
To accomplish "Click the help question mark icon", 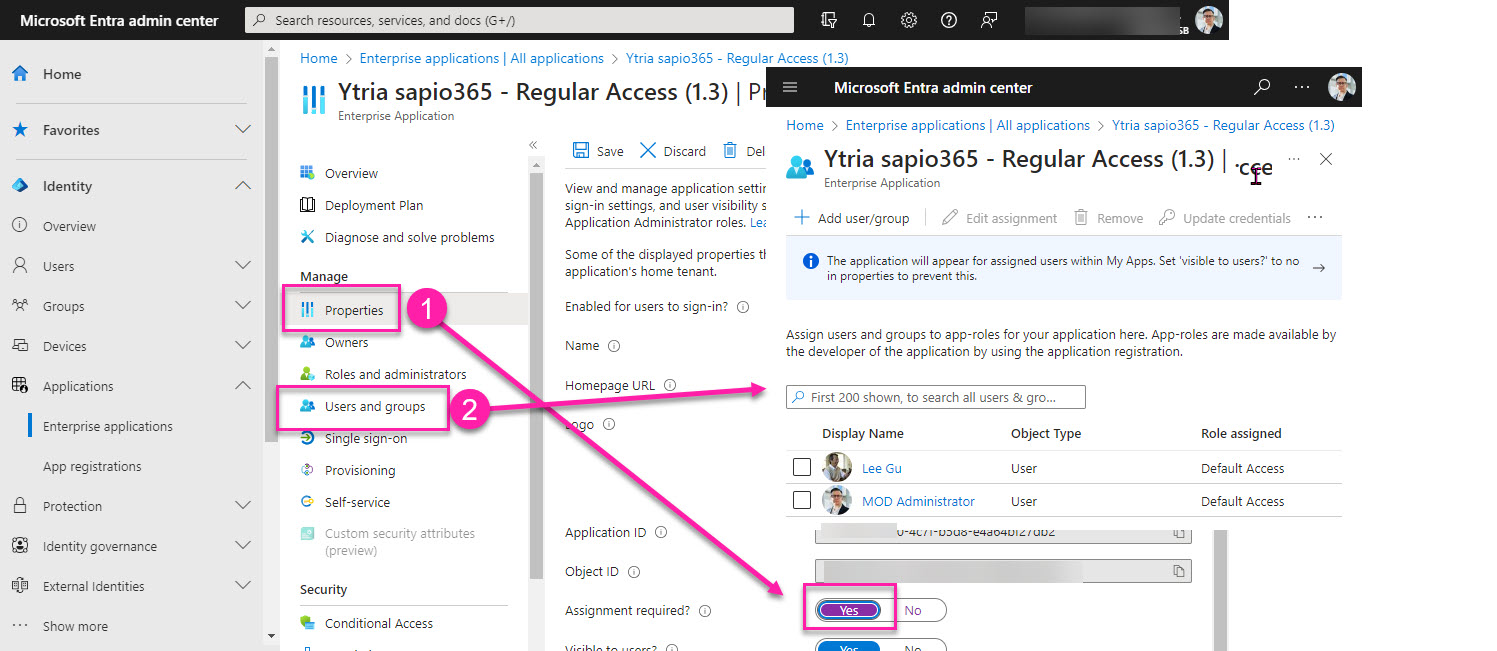I will (x=948, y=20).
